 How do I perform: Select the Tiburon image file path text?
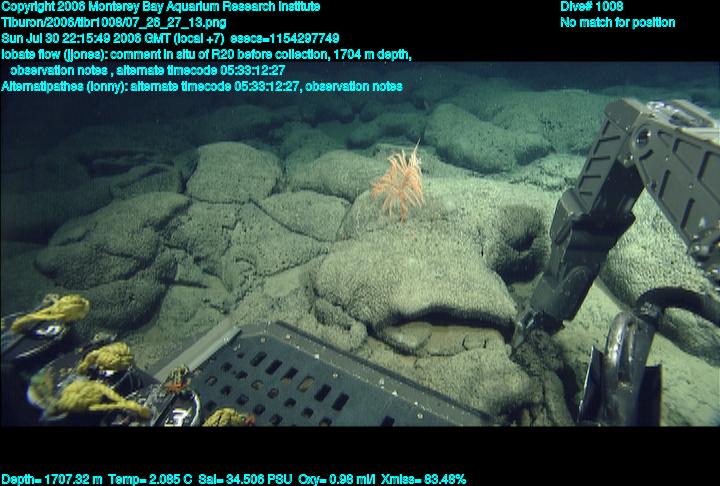click(114, 22)
